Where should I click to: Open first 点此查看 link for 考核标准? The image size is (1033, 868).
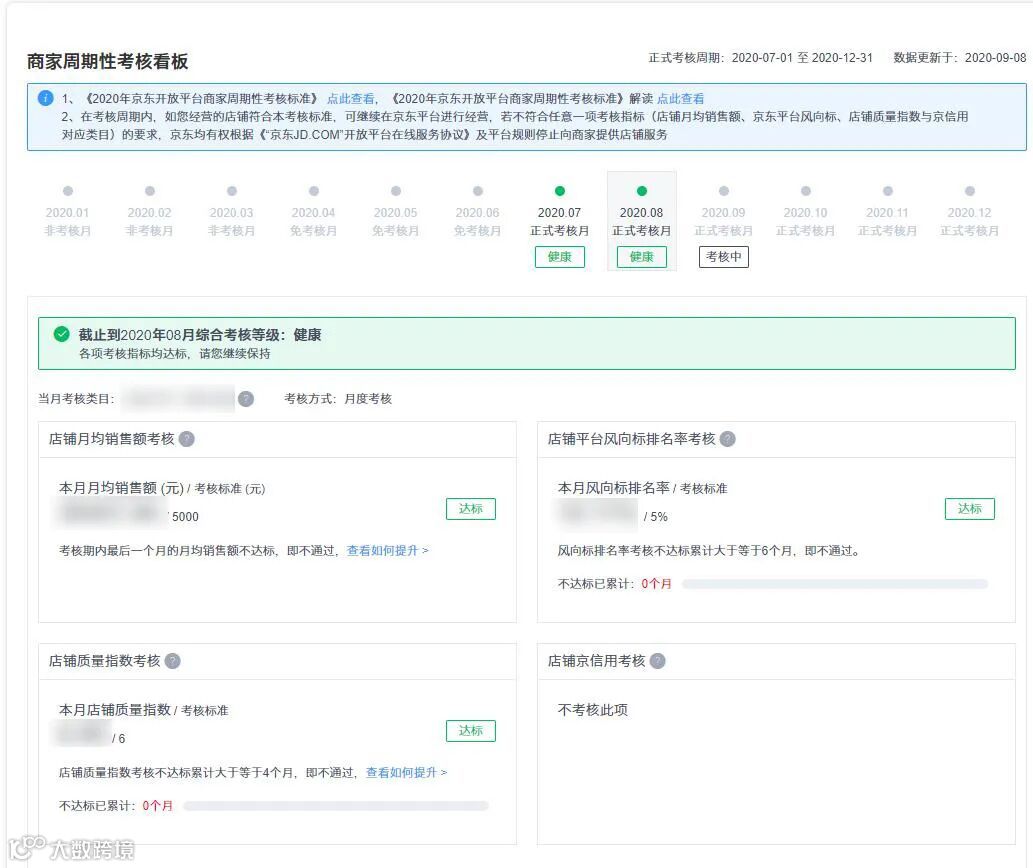point(350,99)
